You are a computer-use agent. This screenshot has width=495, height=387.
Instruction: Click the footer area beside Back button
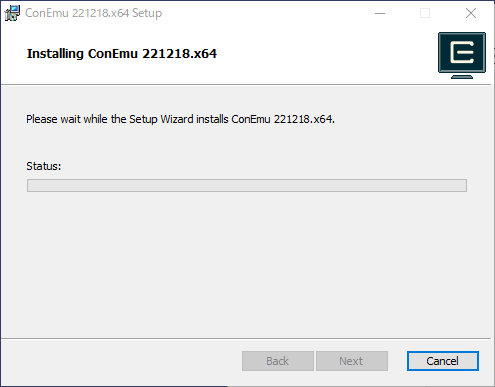coord(120,361)
